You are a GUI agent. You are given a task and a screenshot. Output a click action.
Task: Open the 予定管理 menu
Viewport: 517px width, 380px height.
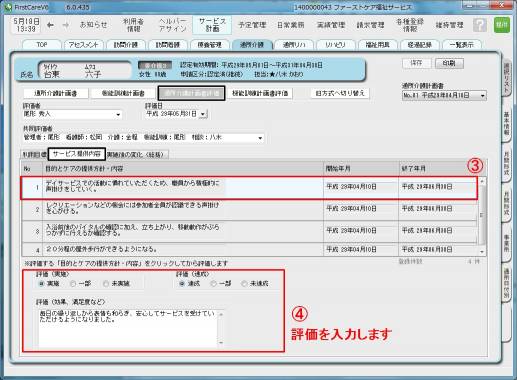click(x=252, y=25)
